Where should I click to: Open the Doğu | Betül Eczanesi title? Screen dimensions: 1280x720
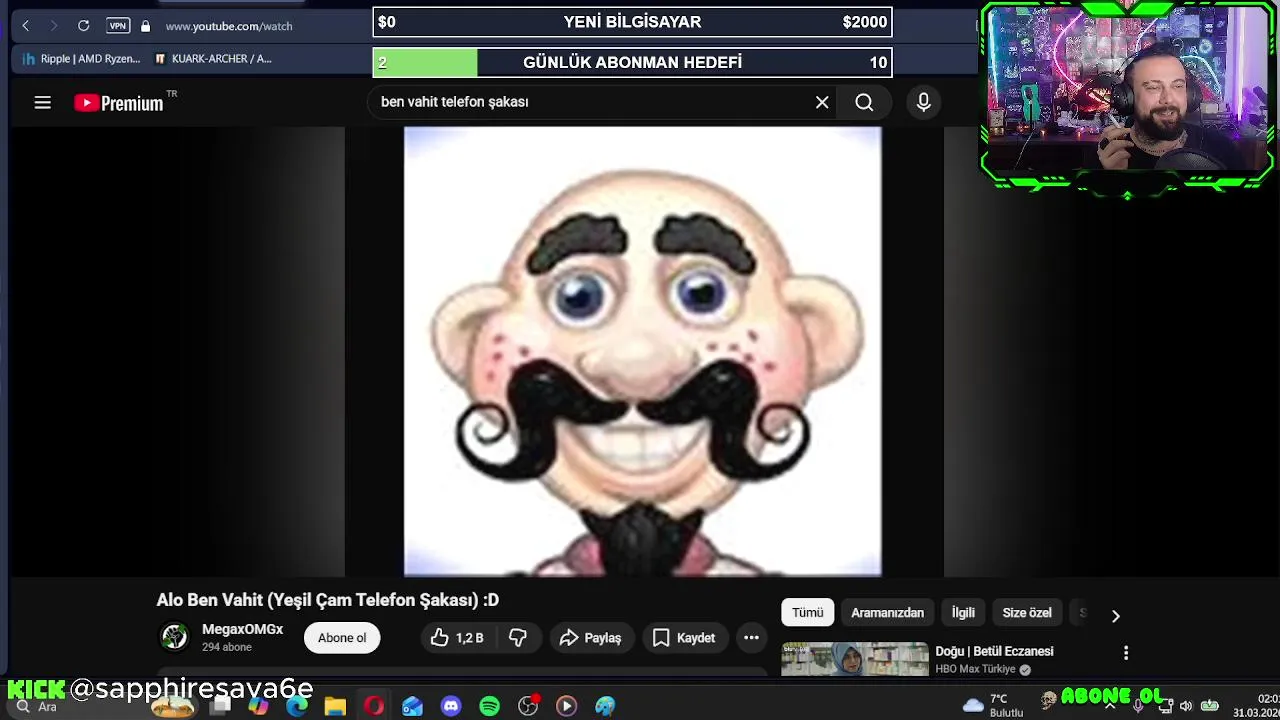pyautogui.click(x=994, y=651)
